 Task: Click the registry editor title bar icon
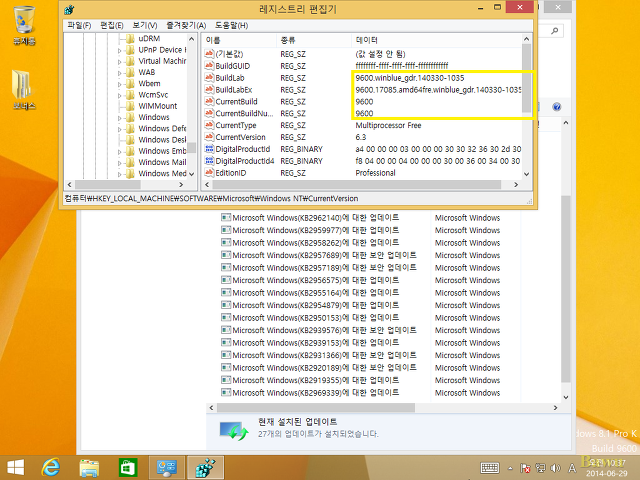pyautogui.click(x=69, y=9)
